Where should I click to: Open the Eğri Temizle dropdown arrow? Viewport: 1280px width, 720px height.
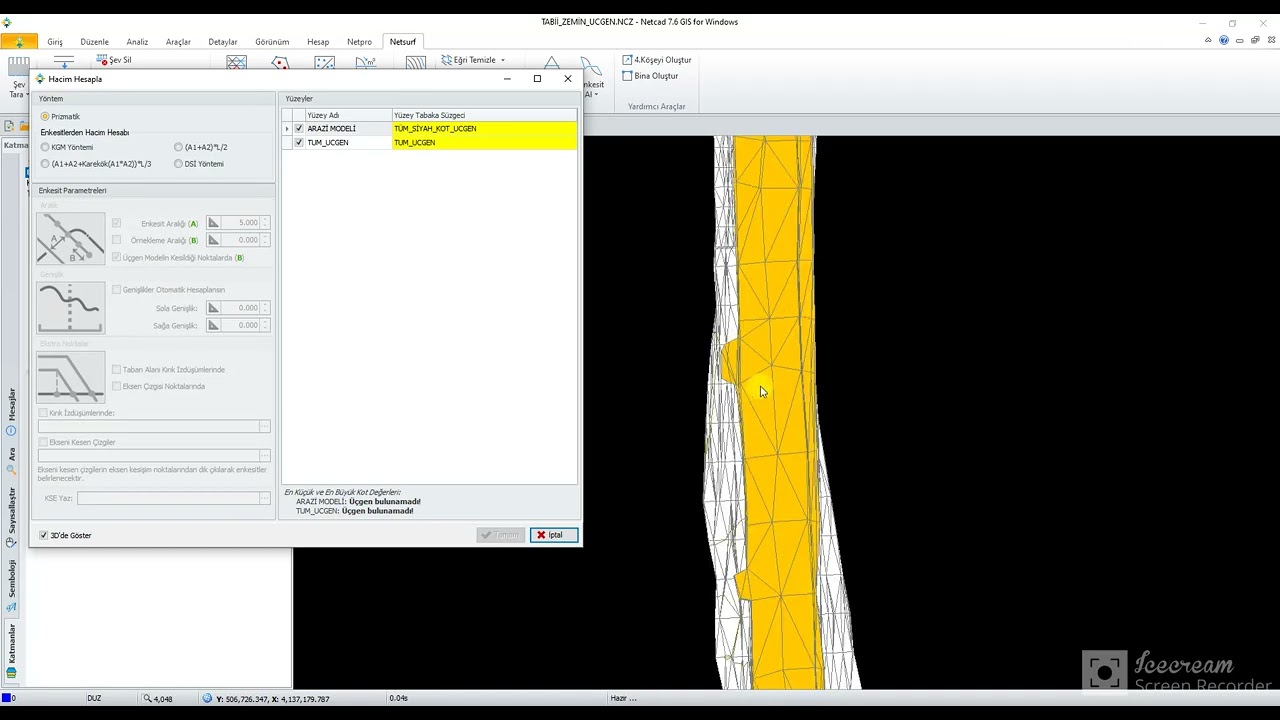pos(502,60)
